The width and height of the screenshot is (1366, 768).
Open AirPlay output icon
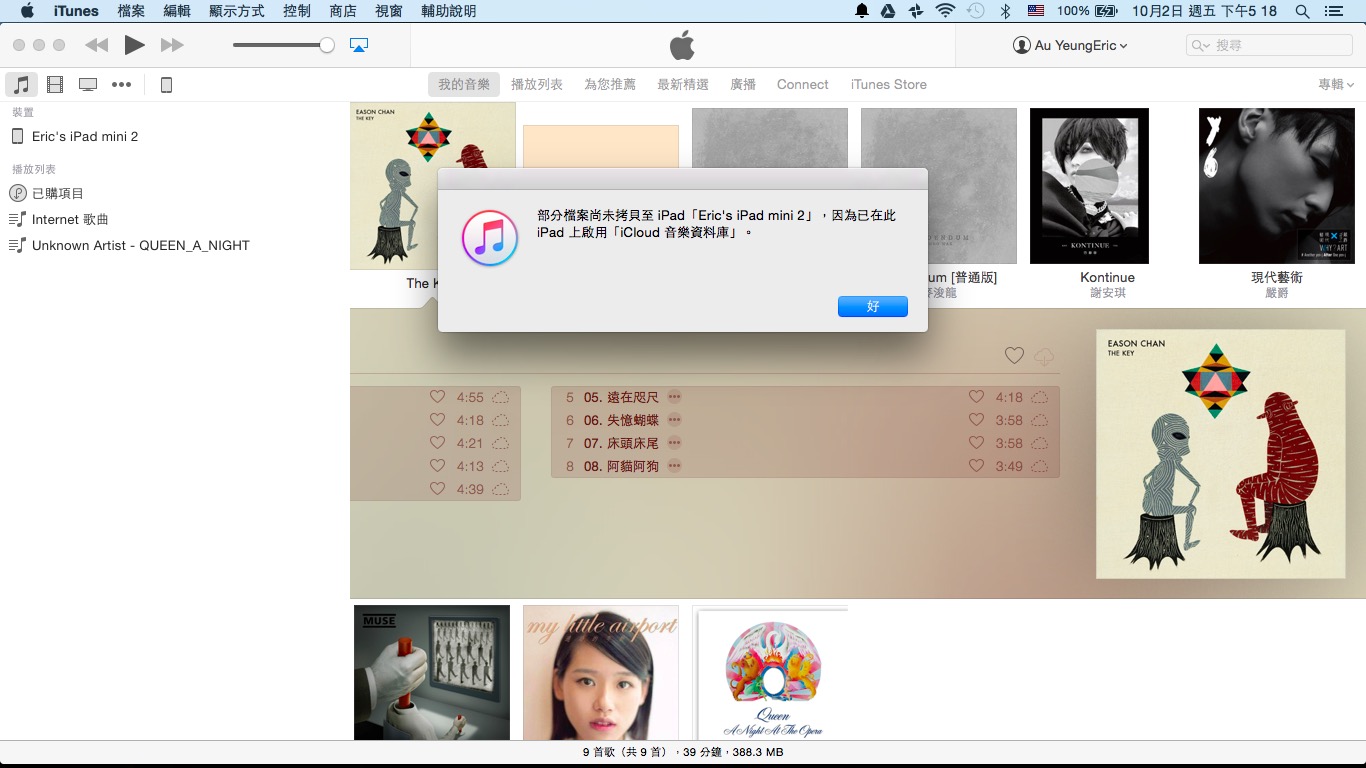tap(359, 45)
